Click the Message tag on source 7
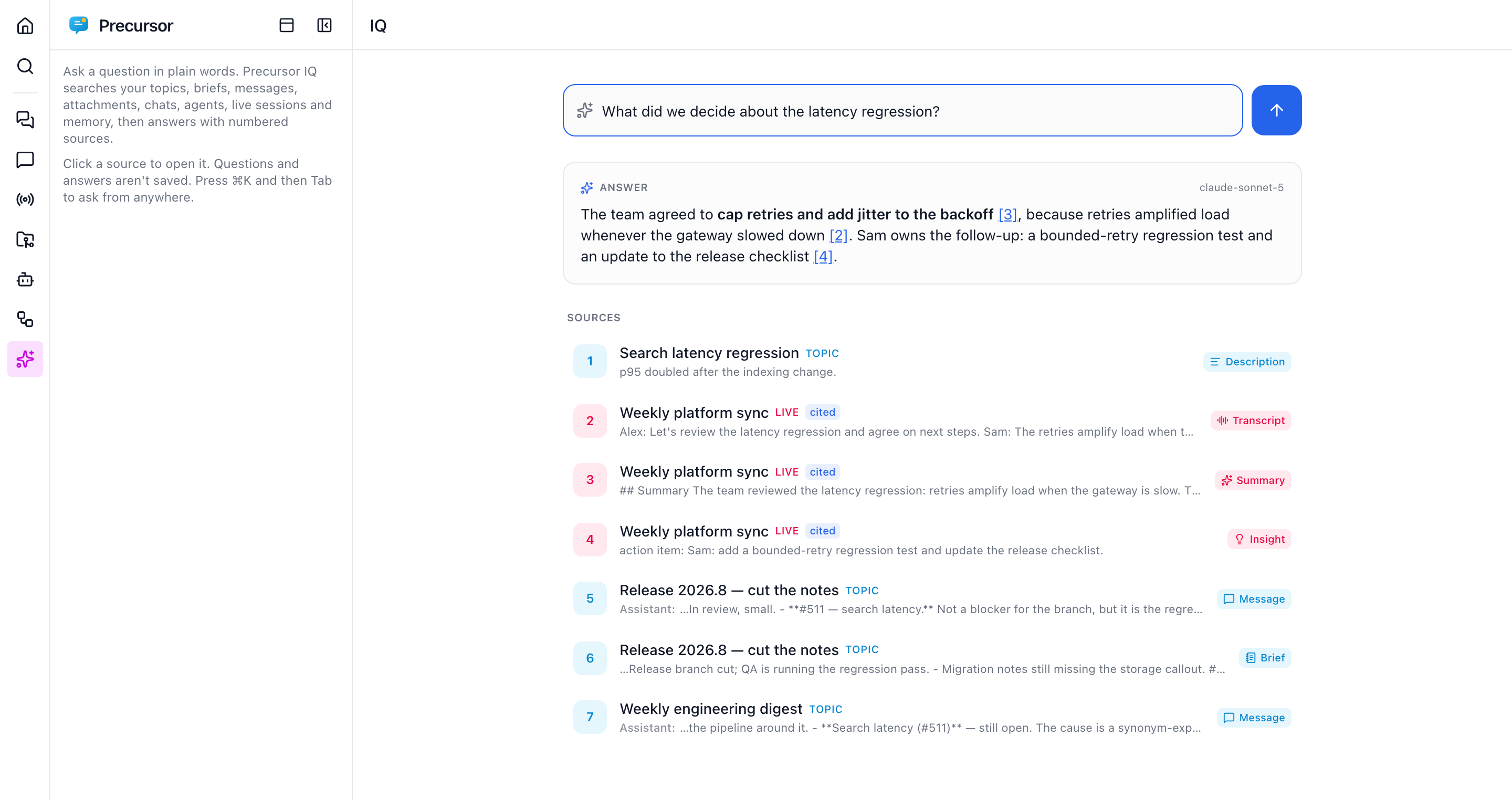The width and height of the screenshot is (1512, 800). tap(1254, 718)
